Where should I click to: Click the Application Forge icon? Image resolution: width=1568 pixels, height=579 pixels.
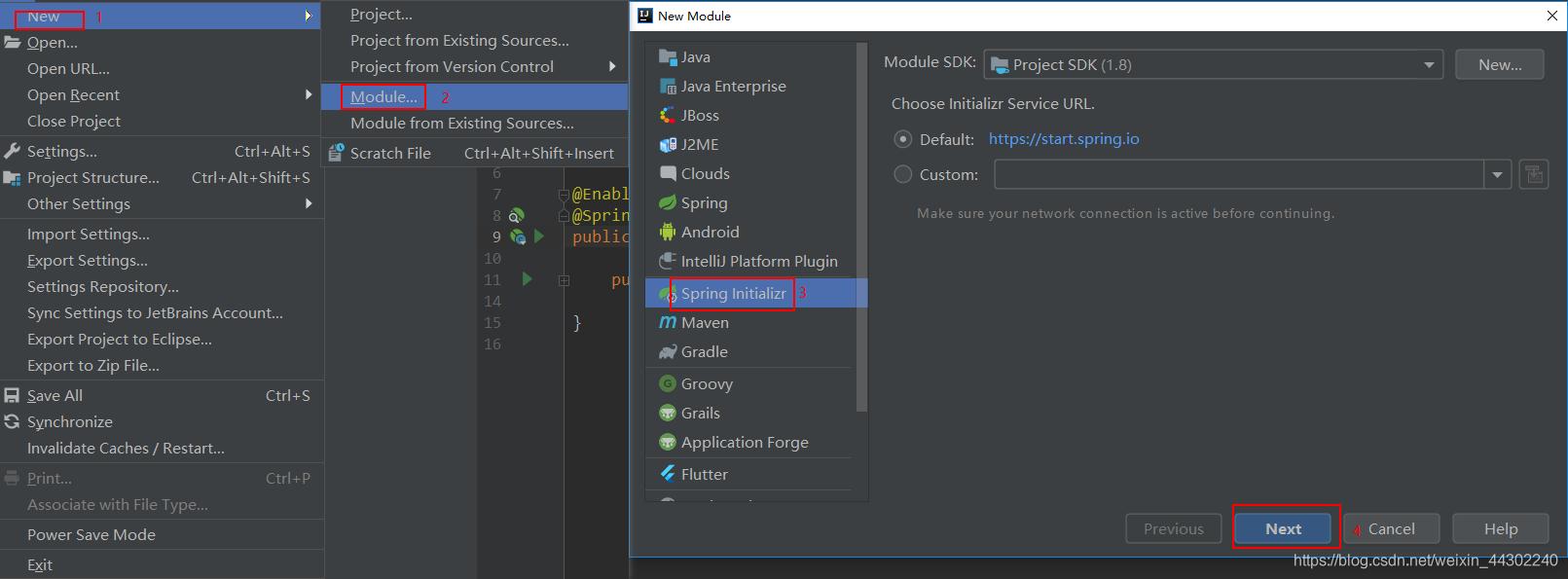click(668, 442)
